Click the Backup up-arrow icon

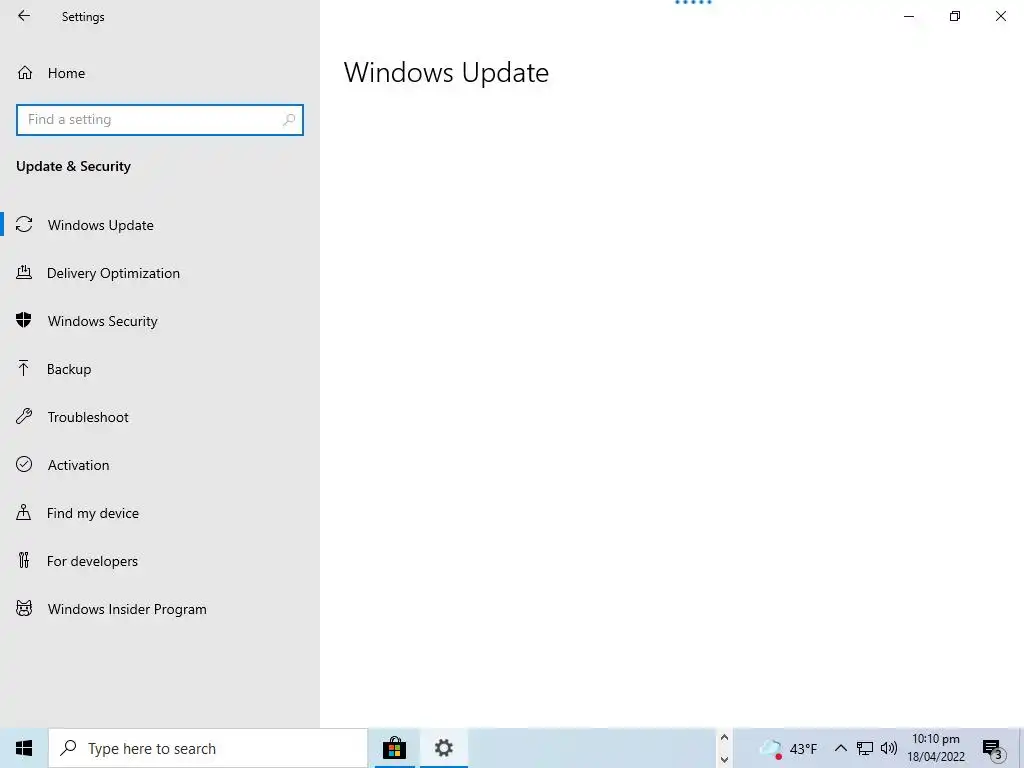tap(24, 368)
